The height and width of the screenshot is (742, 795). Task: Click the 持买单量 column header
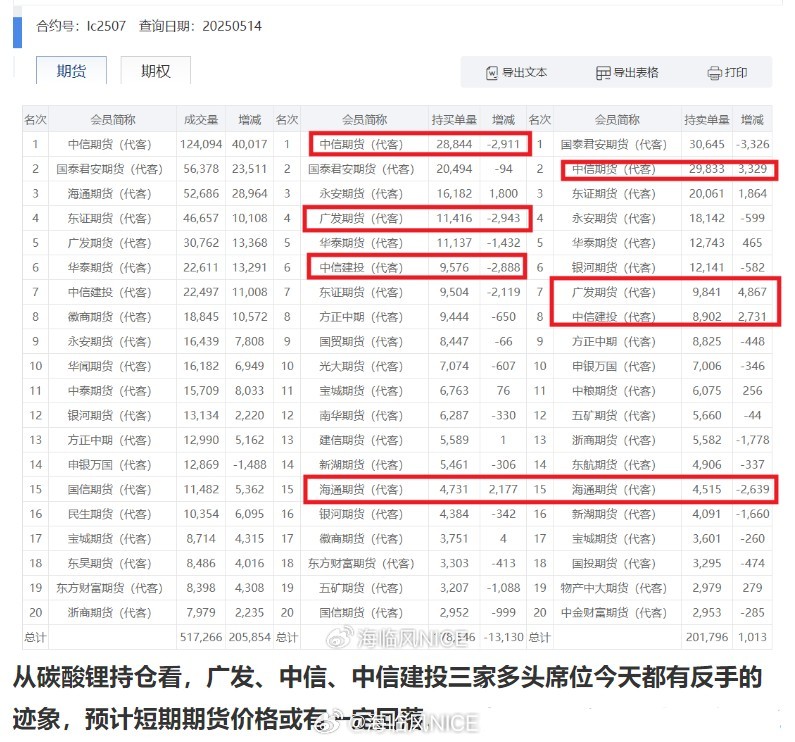point(454,120)
